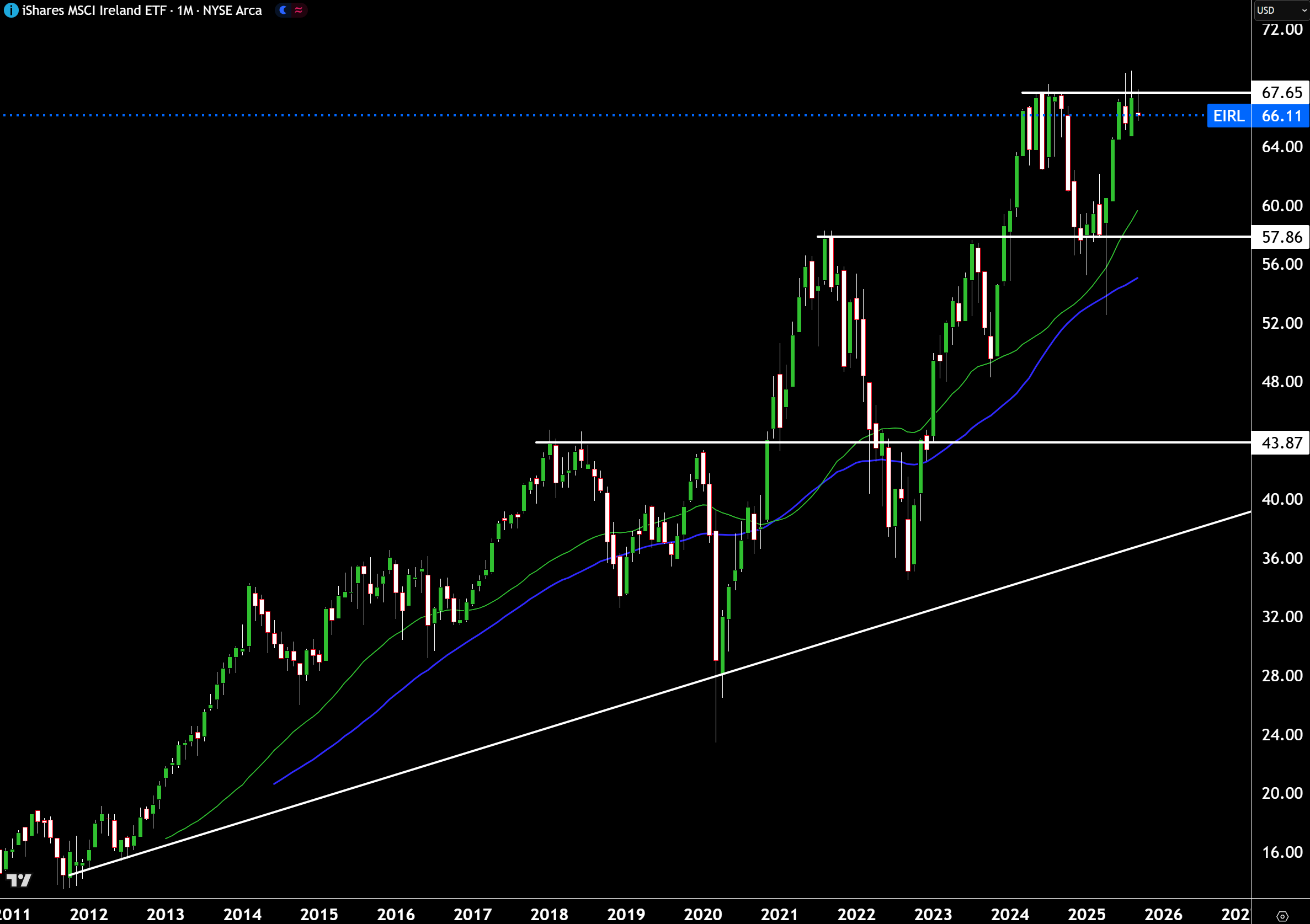Click the 2014 label on the time axis
The height and width of the screenshot is (924, 1310).
coord(242,914)
